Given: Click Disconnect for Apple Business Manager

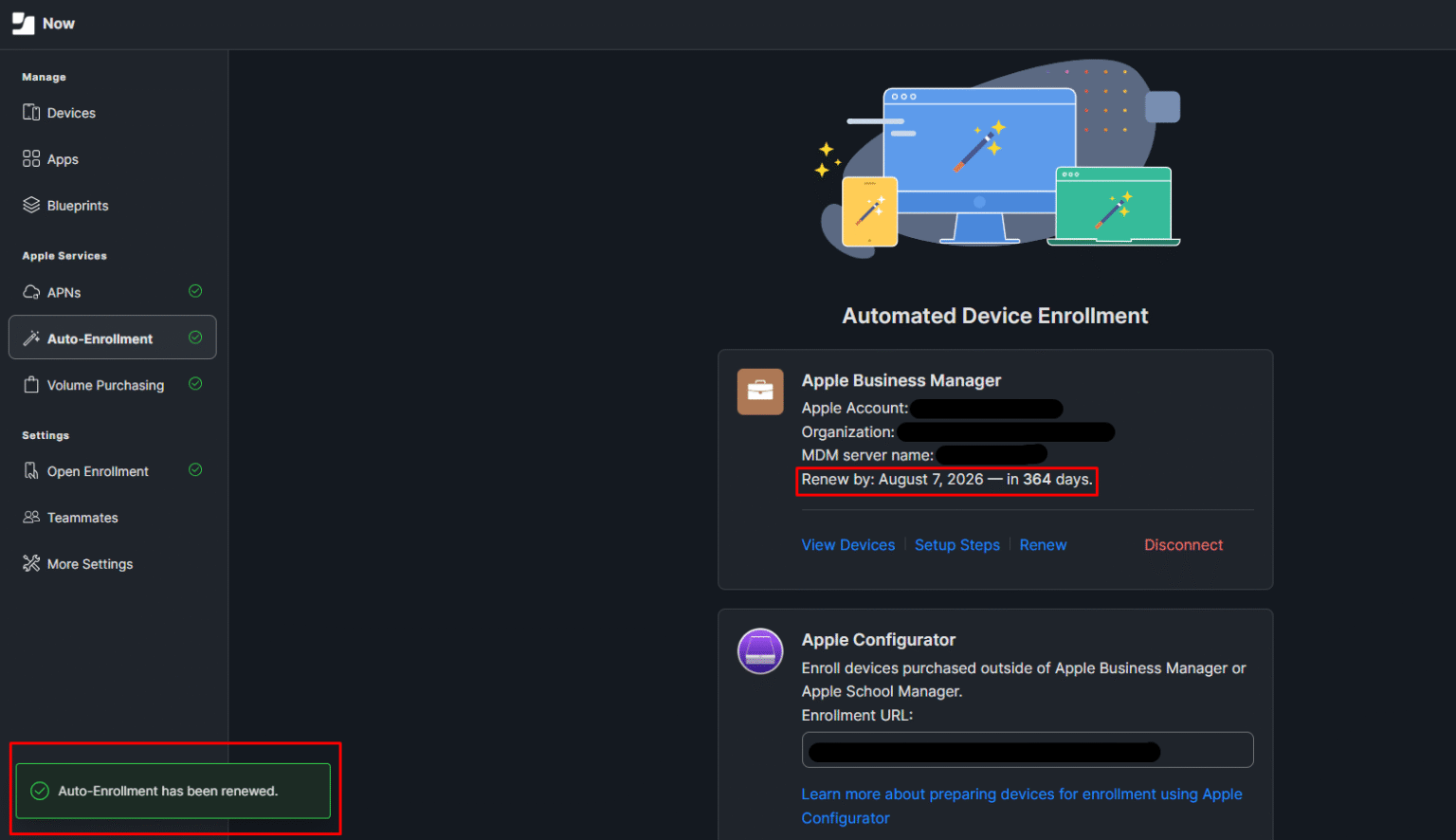Looking at the screenshot, I should [1183, 544].
